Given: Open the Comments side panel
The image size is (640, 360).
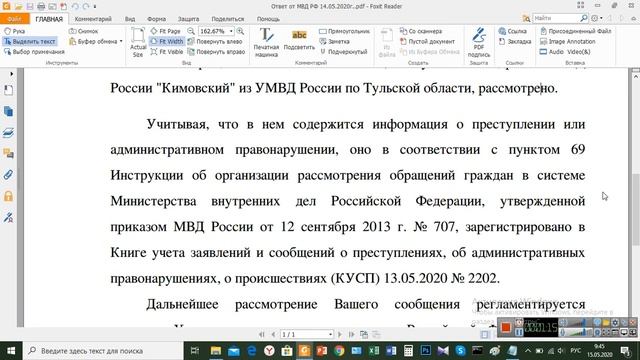Looking at the screenshot, I should coord(8,153).
